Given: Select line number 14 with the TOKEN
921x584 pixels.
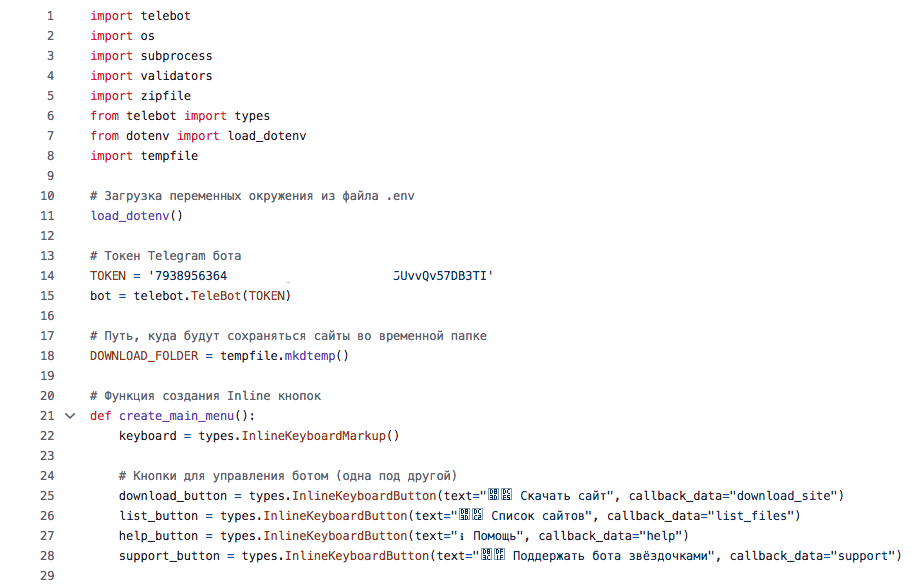Looking at the screenshot, I should 49,276.
